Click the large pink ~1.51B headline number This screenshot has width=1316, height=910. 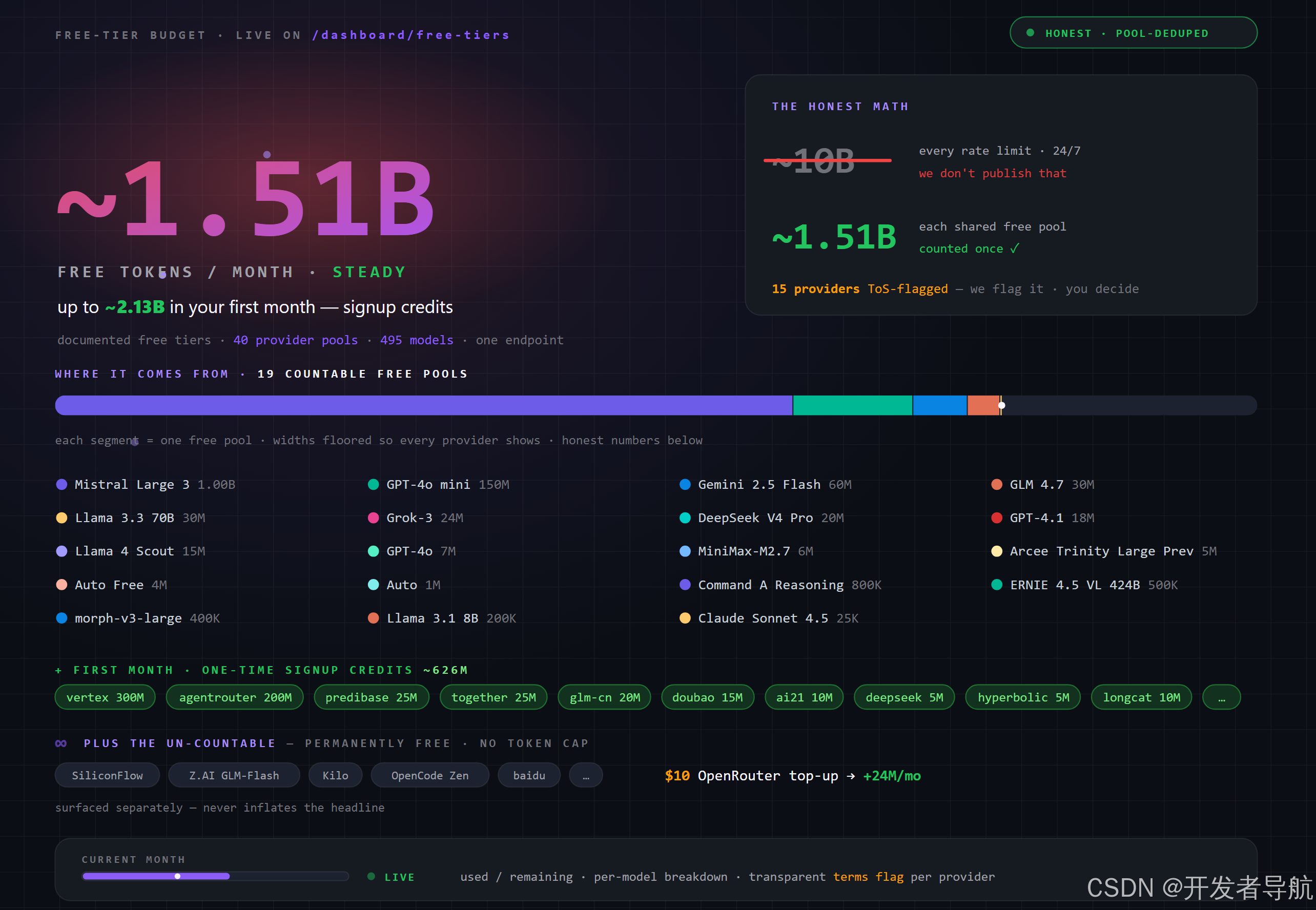[x=246, y=198]
